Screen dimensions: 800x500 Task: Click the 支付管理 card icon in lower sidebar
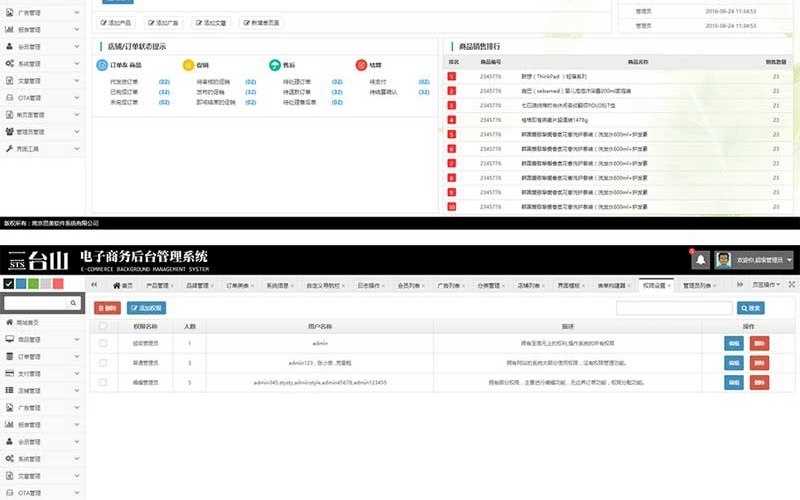tap(9, 373)
